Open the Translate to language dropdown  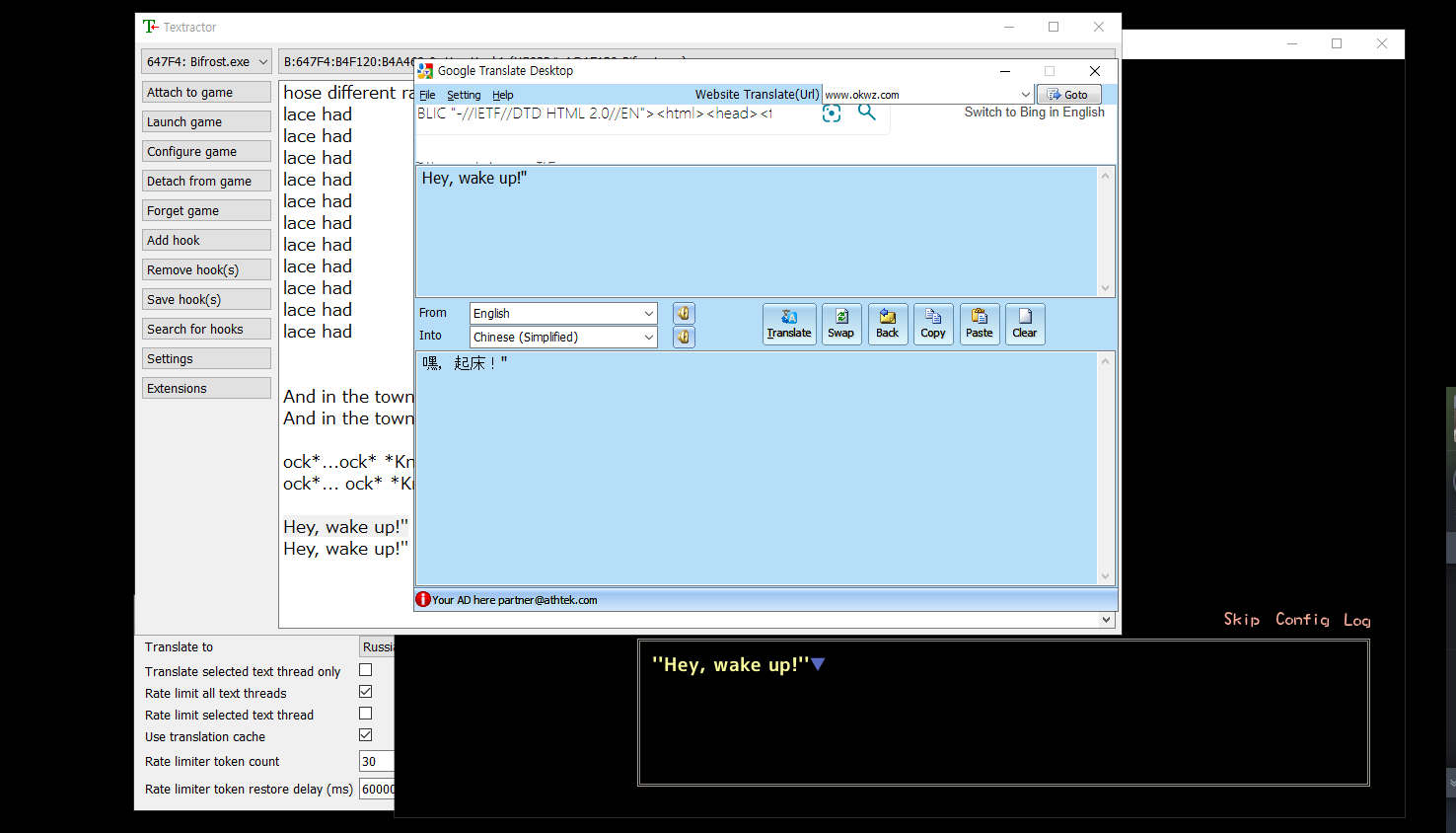pos(377,647)
